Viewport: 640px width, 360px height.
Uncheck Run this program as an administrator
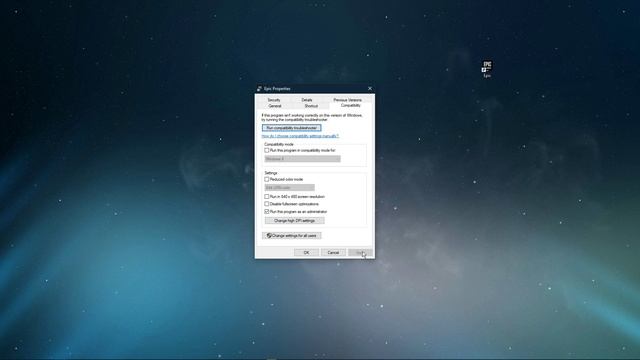pos(267,212)
